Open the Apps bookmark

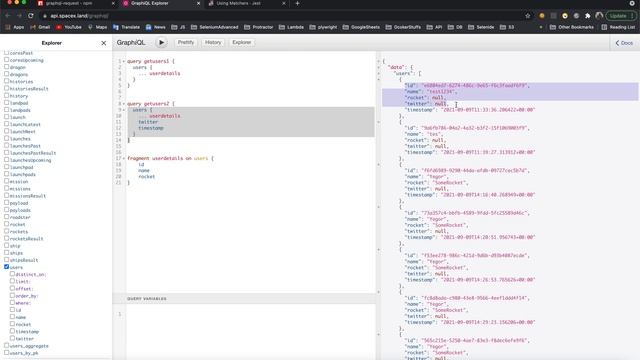[x=15, y=27]
